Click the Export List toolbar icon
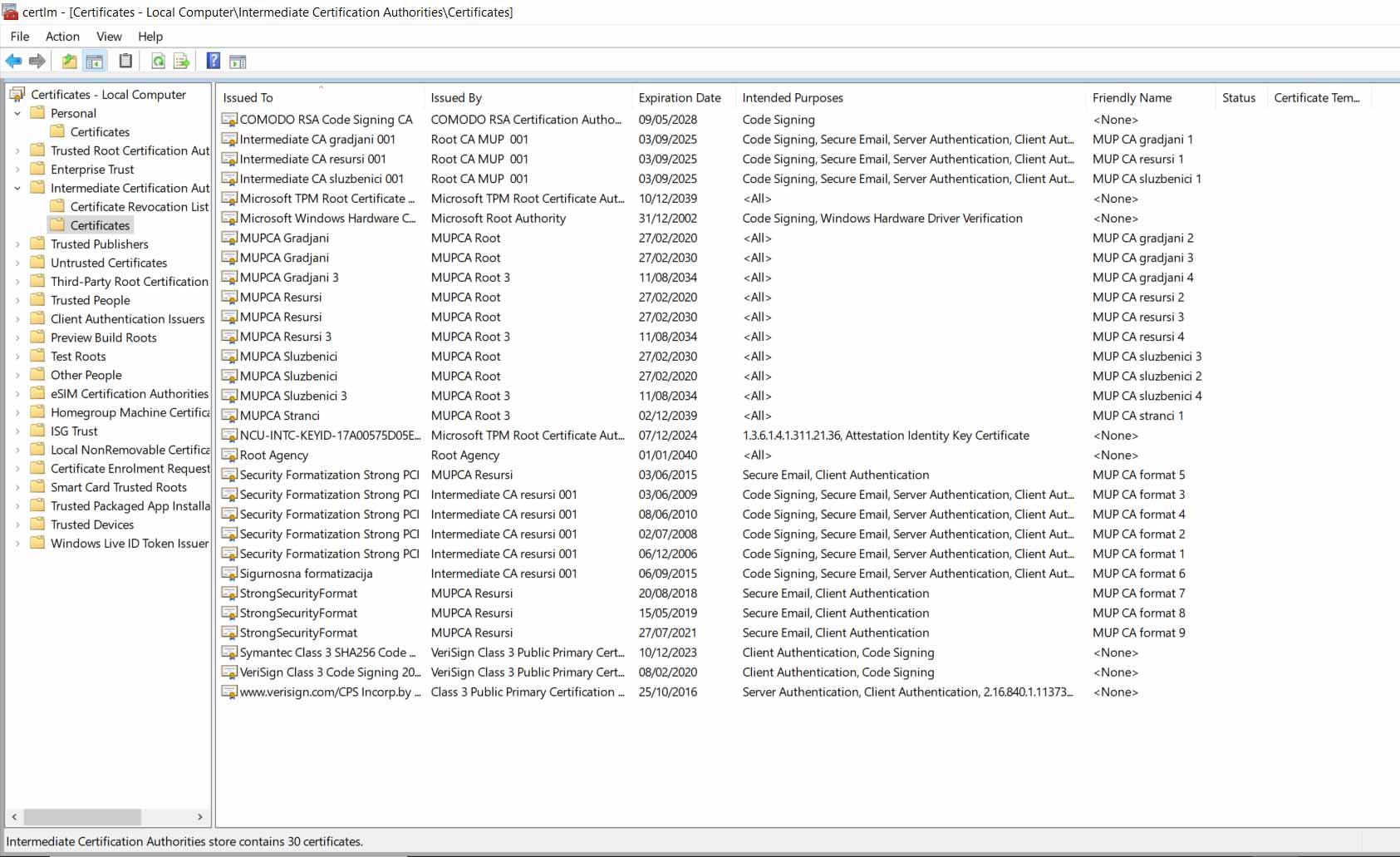The height and width of the screenshot is (857, 1400). click(181, 61)
